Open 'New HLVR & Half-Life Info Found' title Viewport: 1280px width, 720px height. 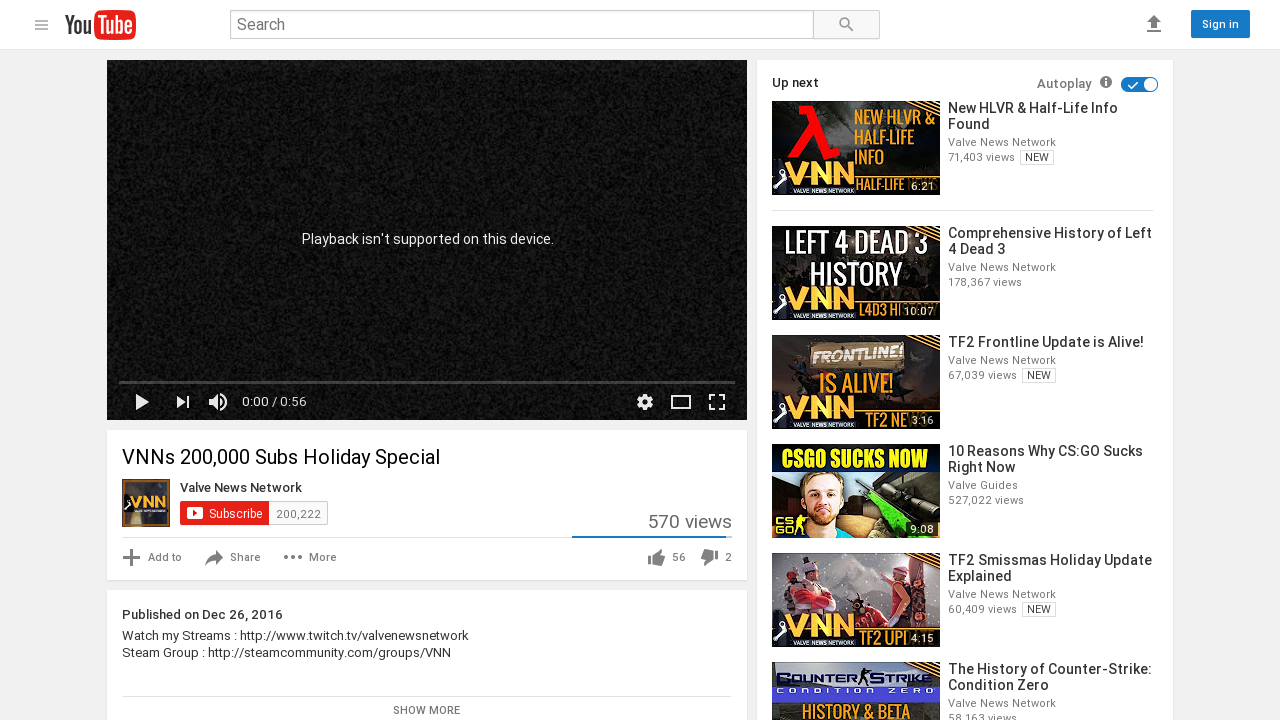click(x=1033, y=116)
